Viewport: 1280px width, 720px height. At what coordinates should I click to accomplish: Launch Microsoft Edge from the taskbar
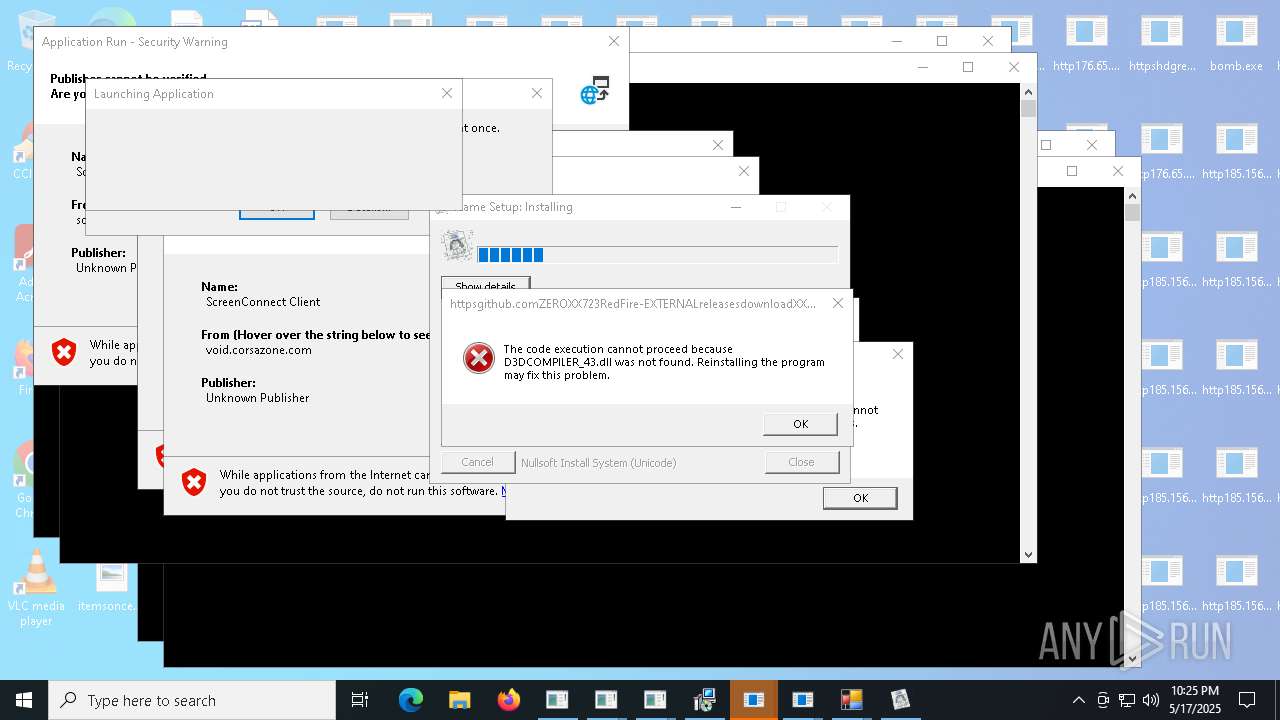pyautogui.click(x=411, y=700)
